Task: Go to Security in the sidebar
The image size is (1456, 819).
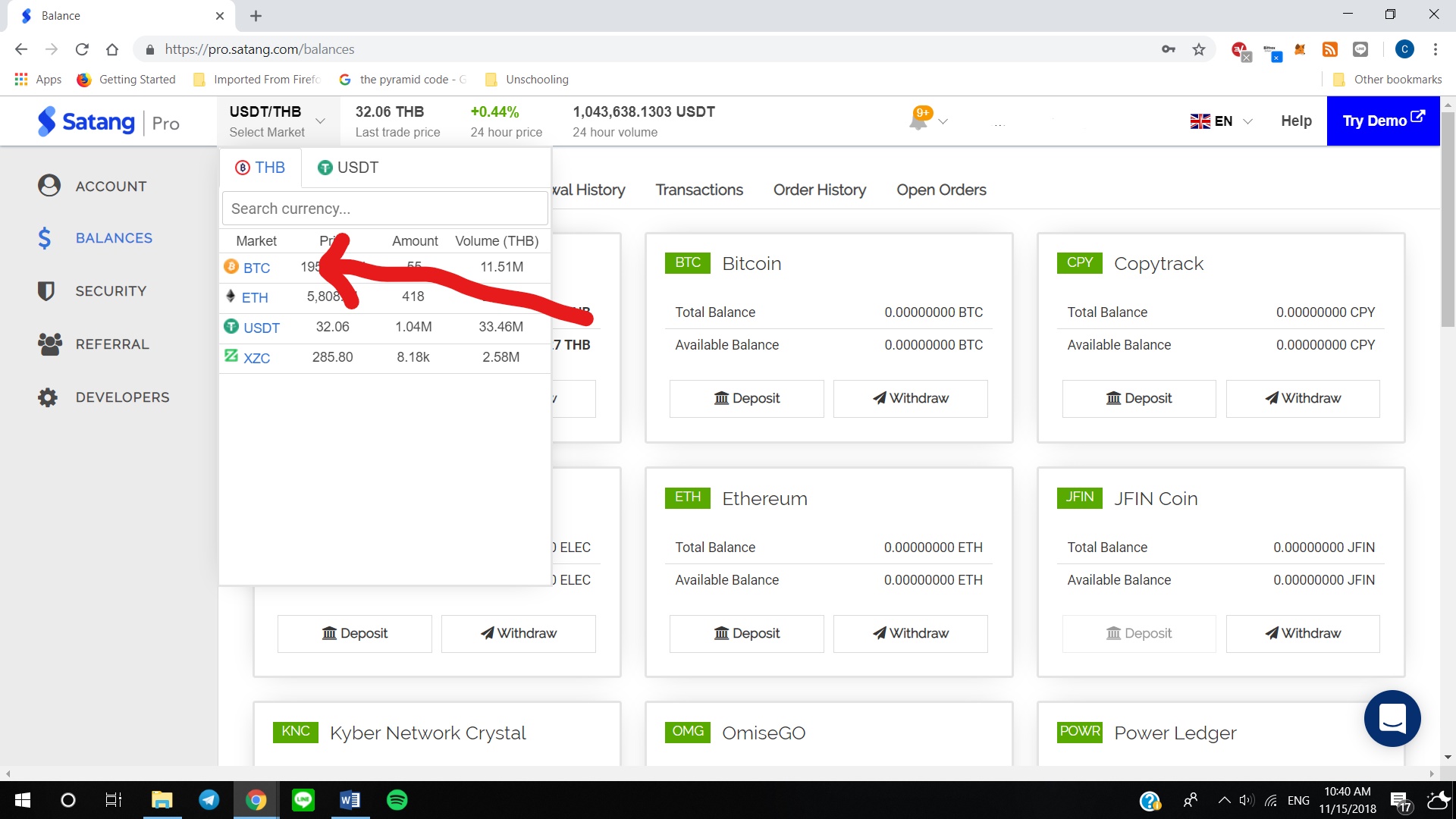Action: pos(111,291)
